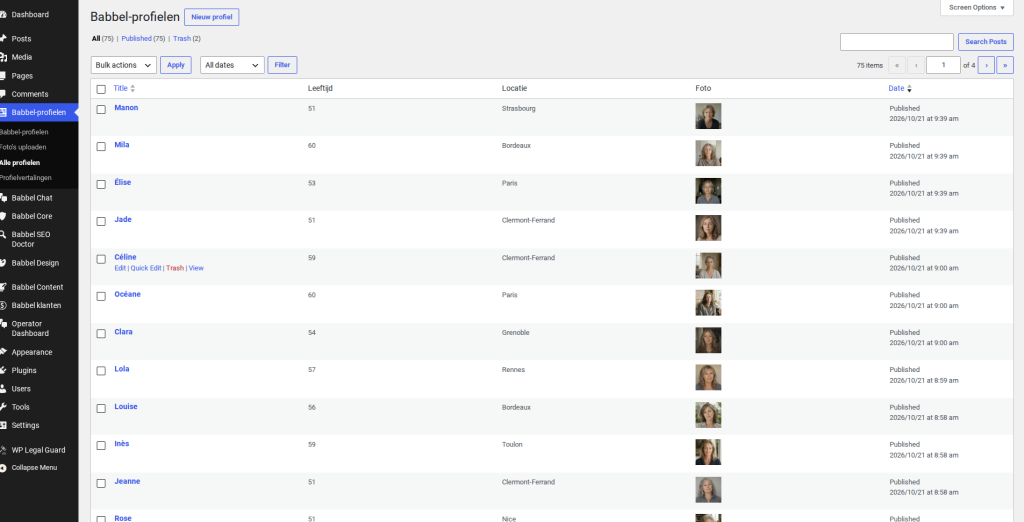1024x522 pixels.
Task: Open Profielvertalingen submenu item
Action: click(x=25, y=178)
